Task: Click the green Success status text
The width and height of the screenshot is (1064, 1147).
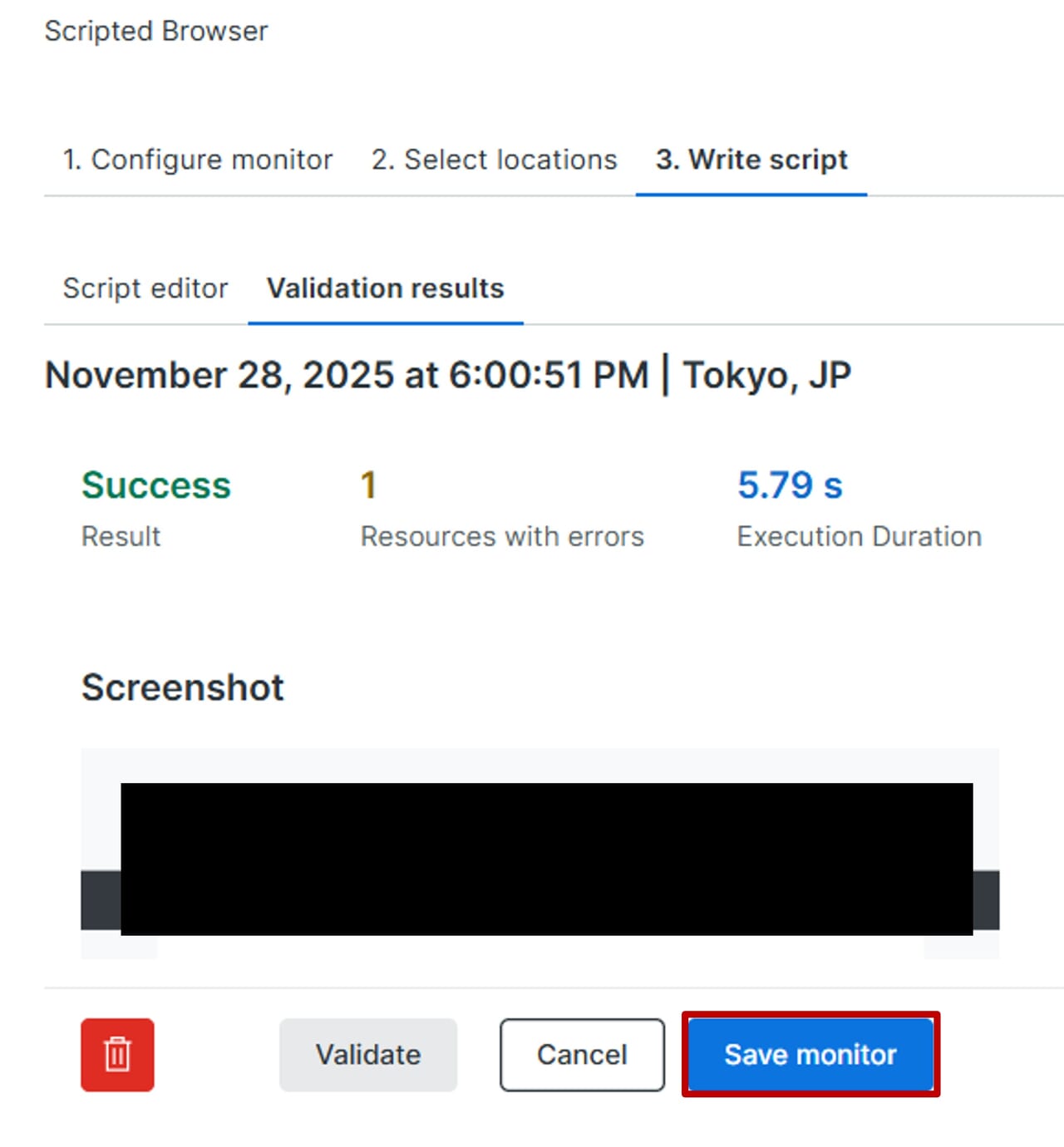Action: (x=156, y=485)
